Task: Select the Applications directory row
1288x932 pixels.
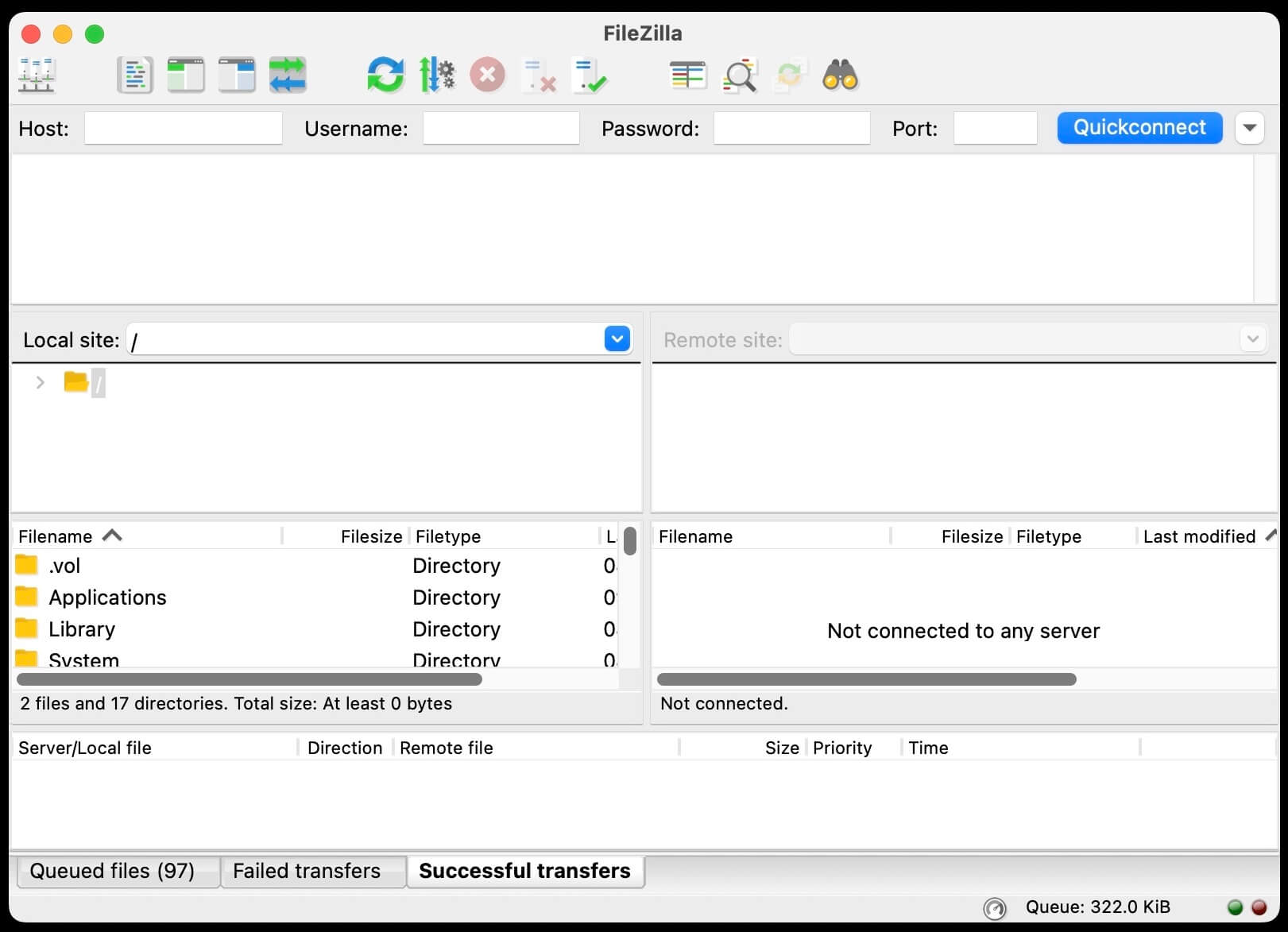Action: pyautogui.click(x=315, y=597)
